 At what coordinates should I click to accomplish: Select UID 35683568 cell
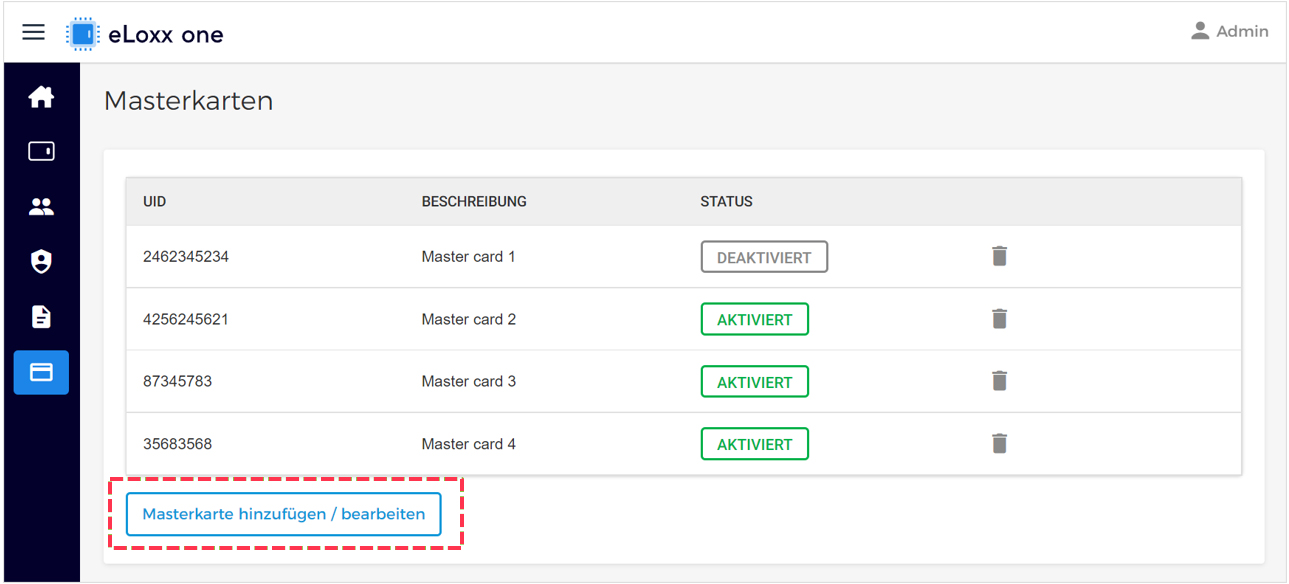177,444
